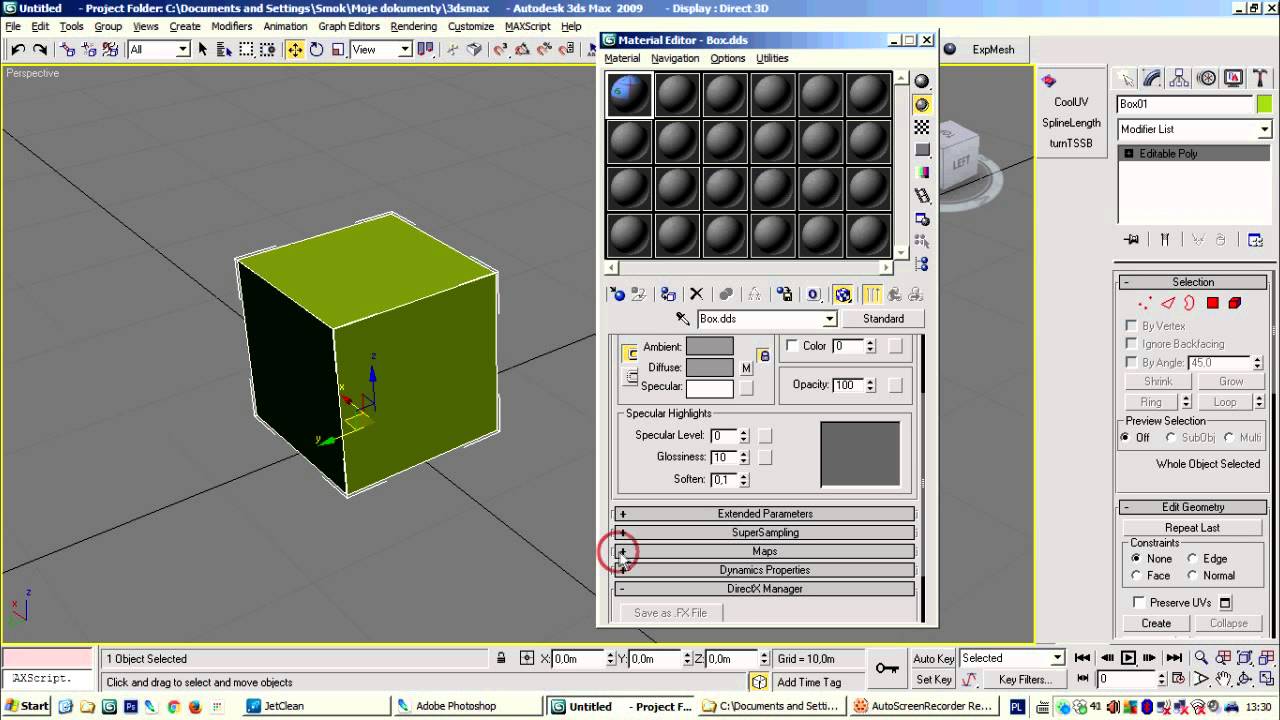This screenshot has height=720, width=1280.
Task: Open Material Editor Navigation menu
Action: [x=675, y=58]
